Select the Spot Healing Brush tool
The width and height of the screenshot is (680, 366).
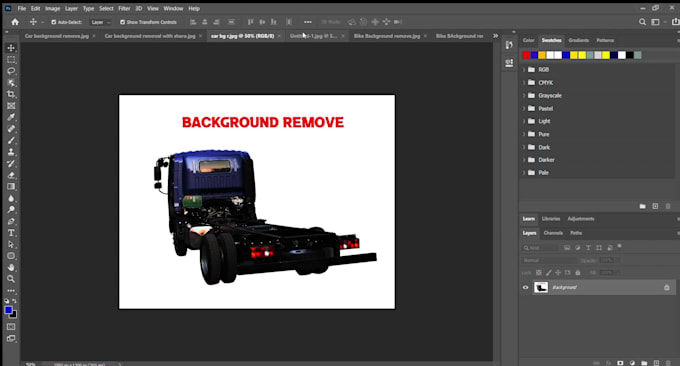pos(11,129)
